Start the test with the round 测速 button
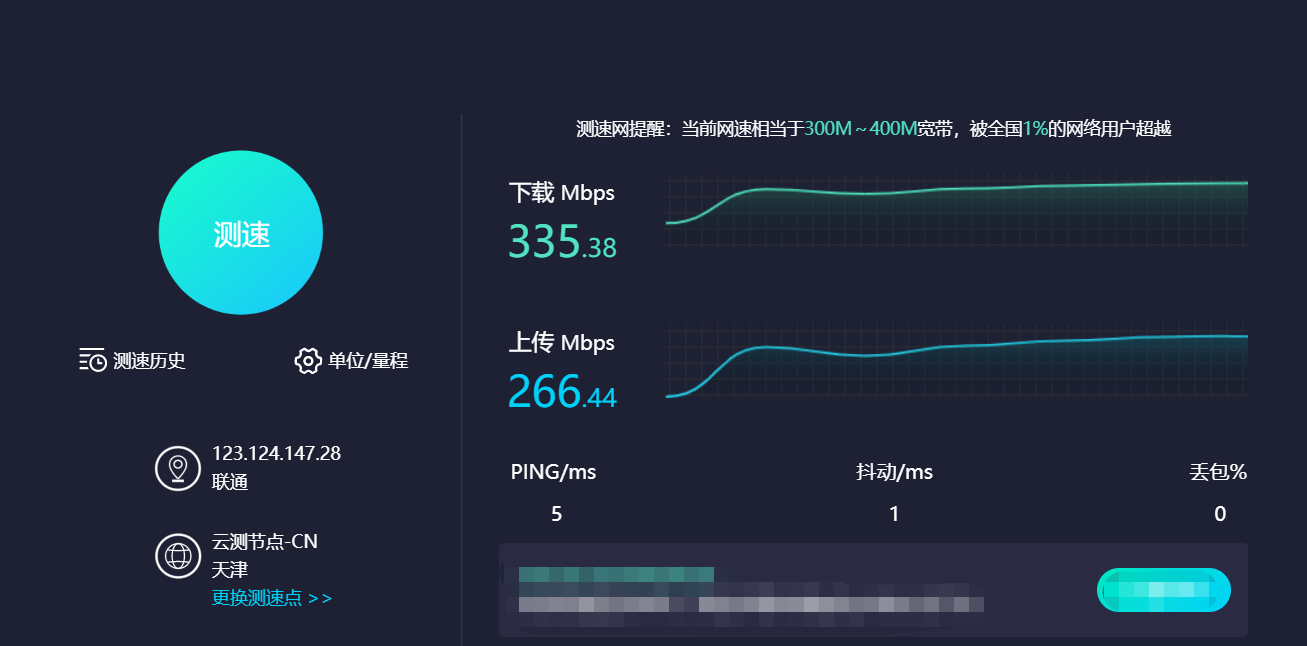 [x=241, y=233]
